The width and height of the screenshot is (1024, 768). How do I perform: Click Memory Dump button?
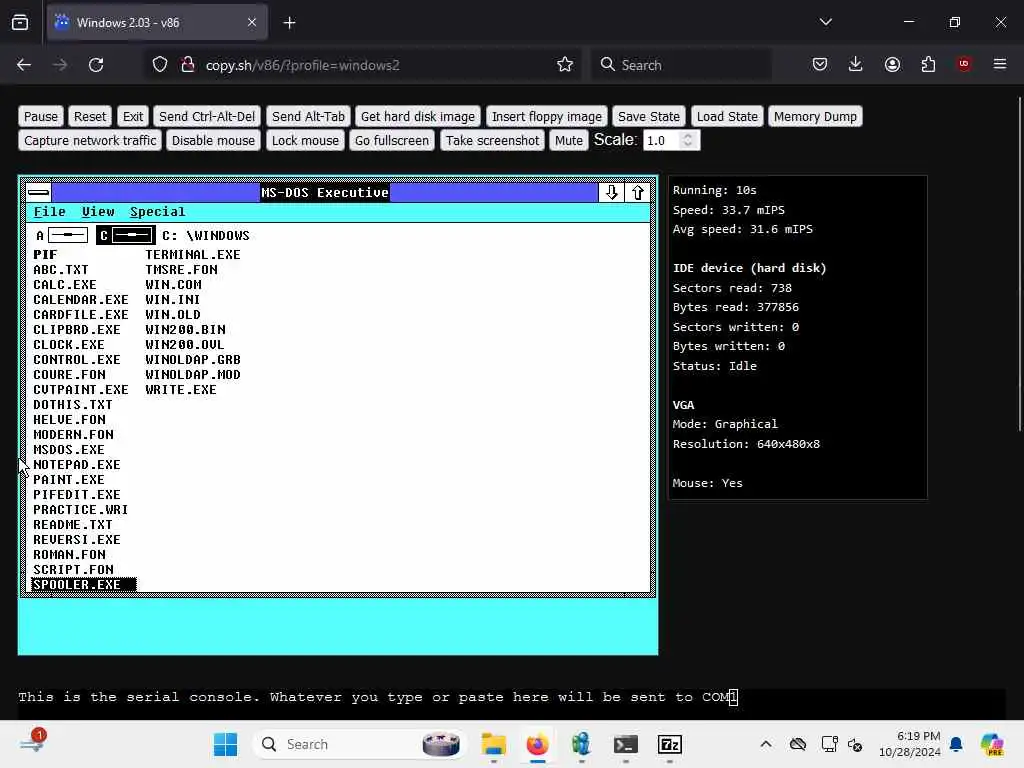click(x=815, y=116)
